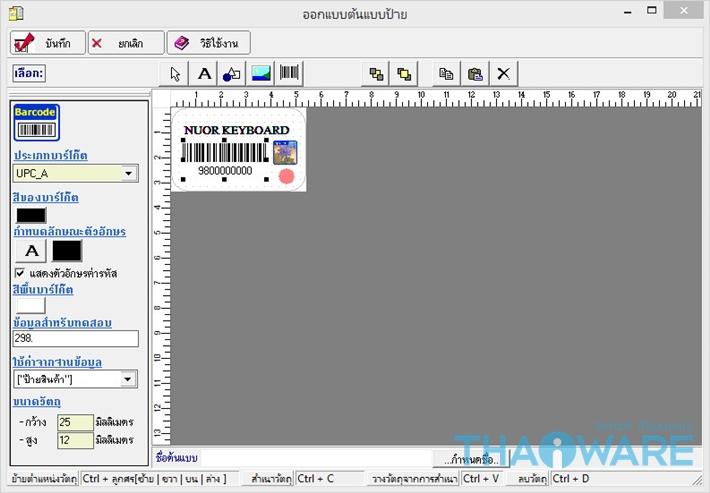The width and height of the screenshot is (710, 493).
Task: Click the ประเภทบาร์โค๊ต link label
Action: click(50, 156)
